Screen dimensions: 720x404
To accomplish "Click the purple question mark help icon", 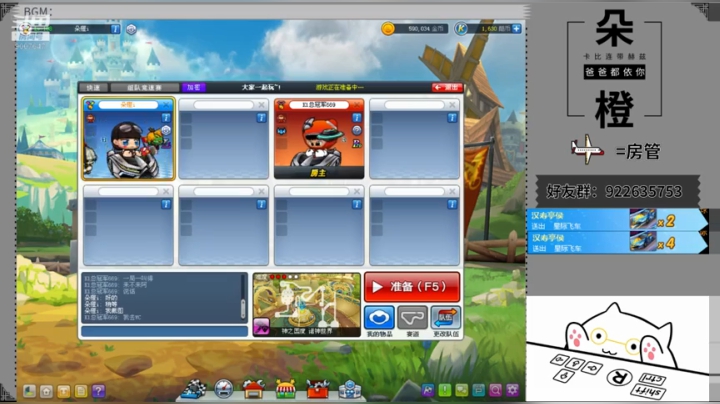I will 98,391.
